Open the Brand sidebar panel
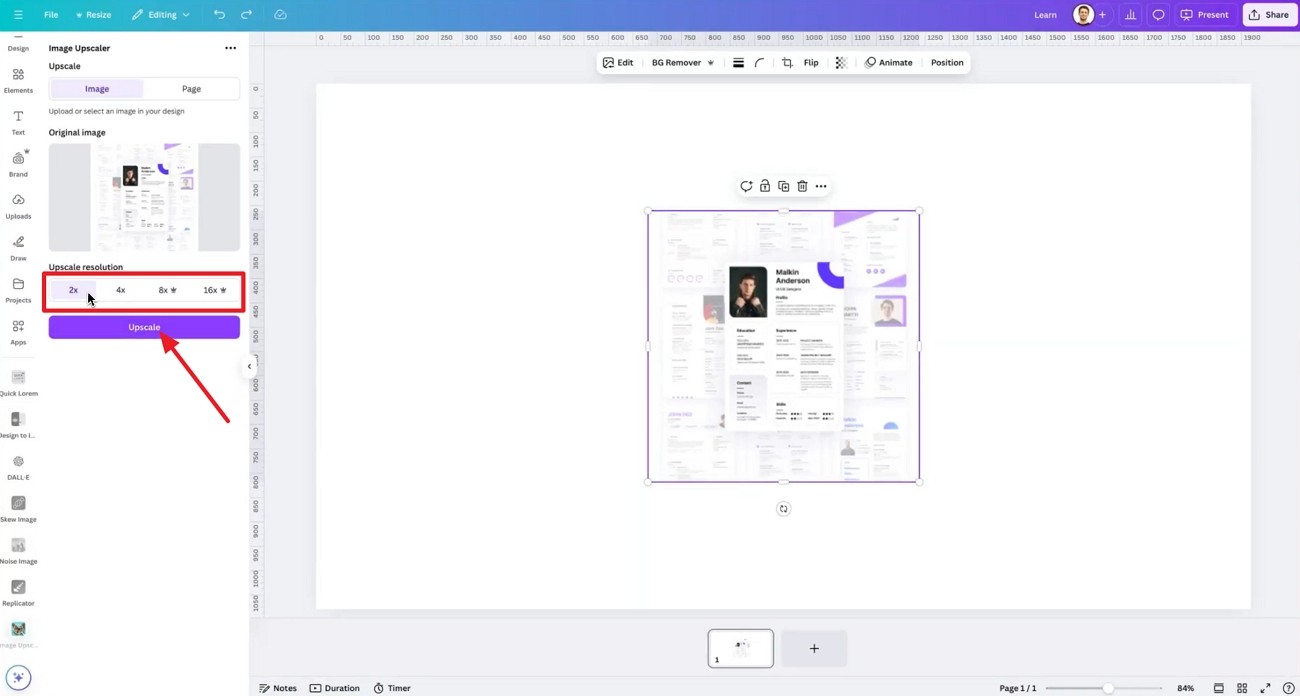 [x=18, y=164]
